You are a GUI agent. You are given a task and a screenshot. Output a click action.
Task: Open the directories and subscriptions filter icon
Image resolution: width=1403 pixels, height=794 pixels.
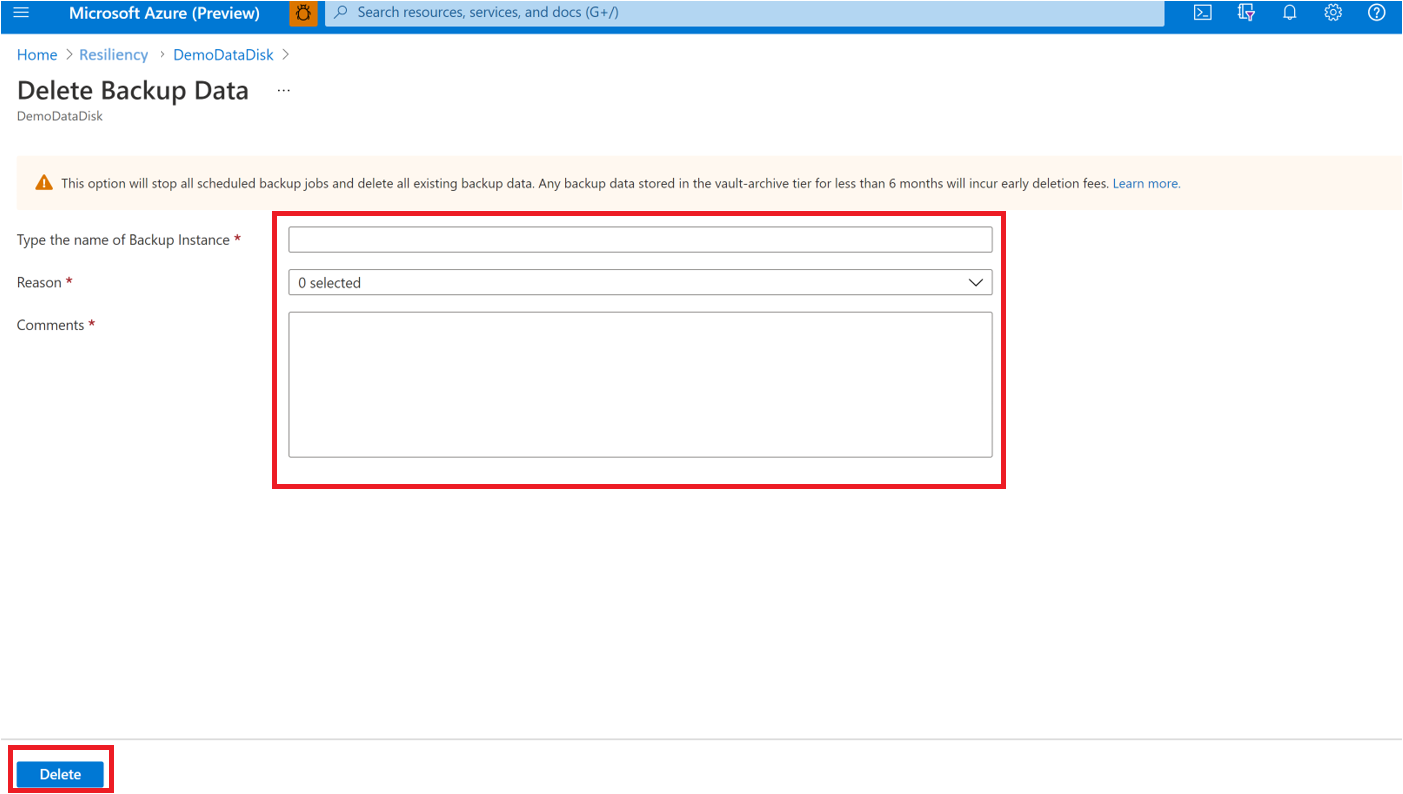tap(1246, 13)
